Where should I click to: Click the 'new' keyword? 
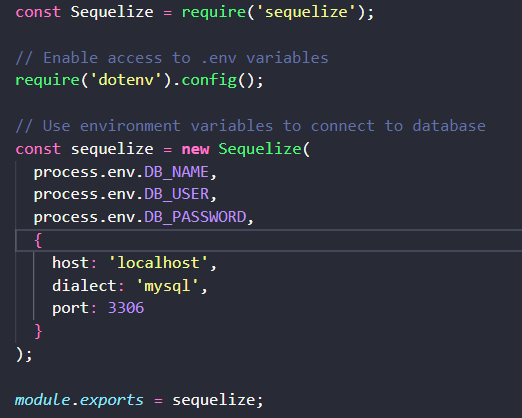tap(195, 149)
